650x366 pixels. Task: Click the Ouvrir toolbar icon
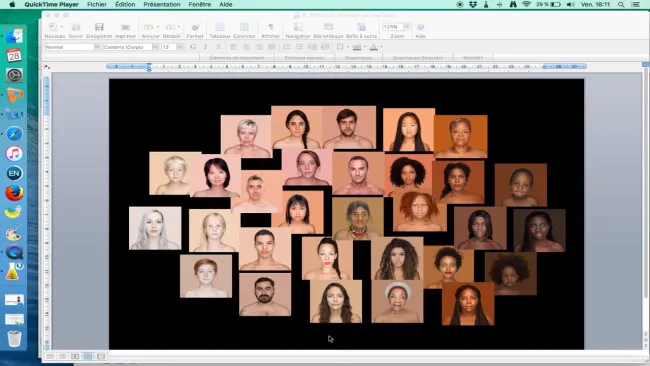point(75,27)
